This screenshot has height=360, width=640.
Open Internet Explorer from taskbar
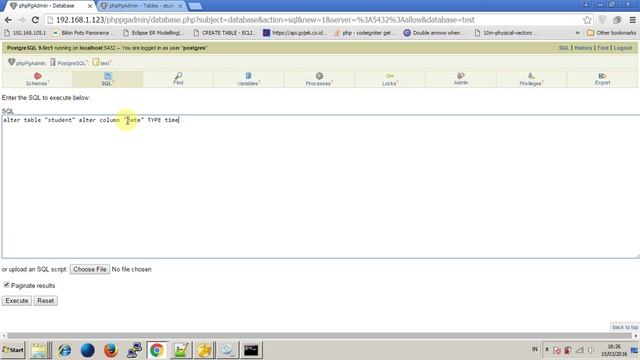pos(64,350)
